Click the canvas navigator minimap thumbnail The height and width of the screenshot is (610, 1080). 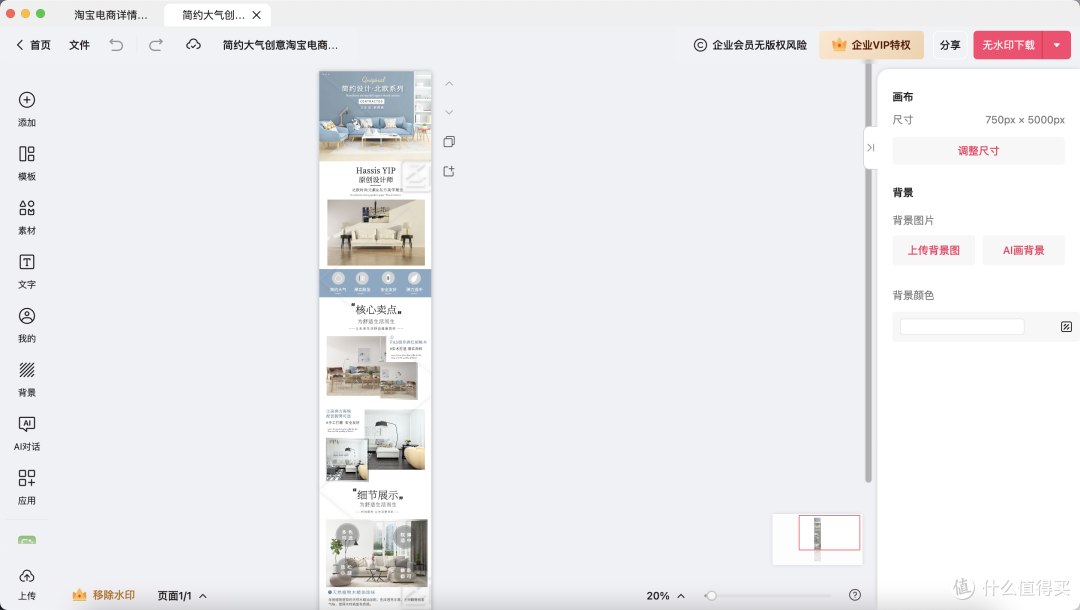(x=817, y=539)
